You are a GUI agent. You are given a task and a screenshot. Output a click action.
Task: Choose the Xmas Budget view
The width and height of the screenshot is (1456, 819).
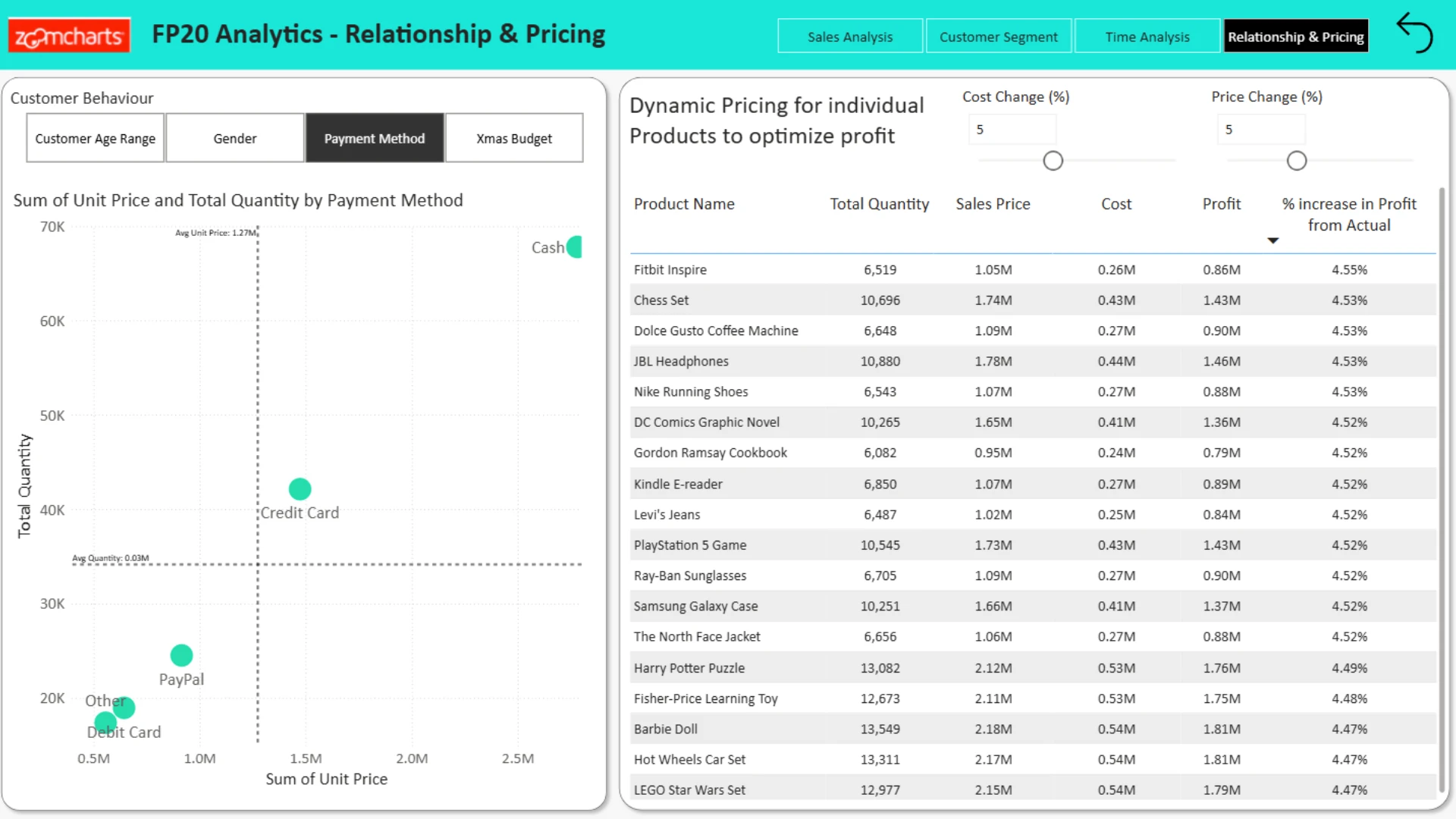pyautogui.click(x=514, y=138)
